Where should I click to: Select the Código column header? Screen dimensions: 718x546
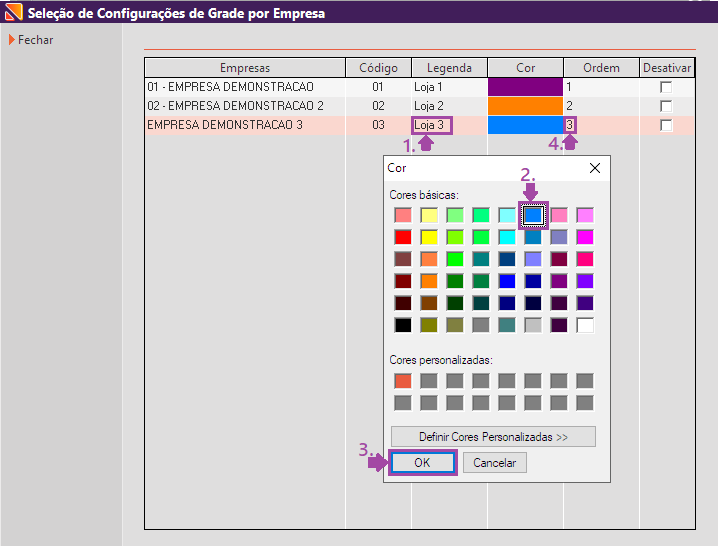tap(378, 68)
